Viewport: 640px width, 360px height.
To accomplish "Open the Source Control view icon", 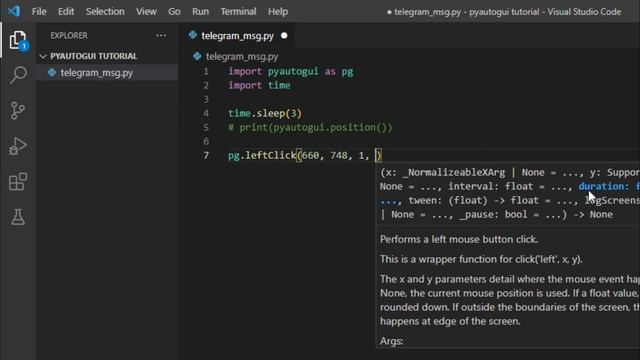I will 18,111.
